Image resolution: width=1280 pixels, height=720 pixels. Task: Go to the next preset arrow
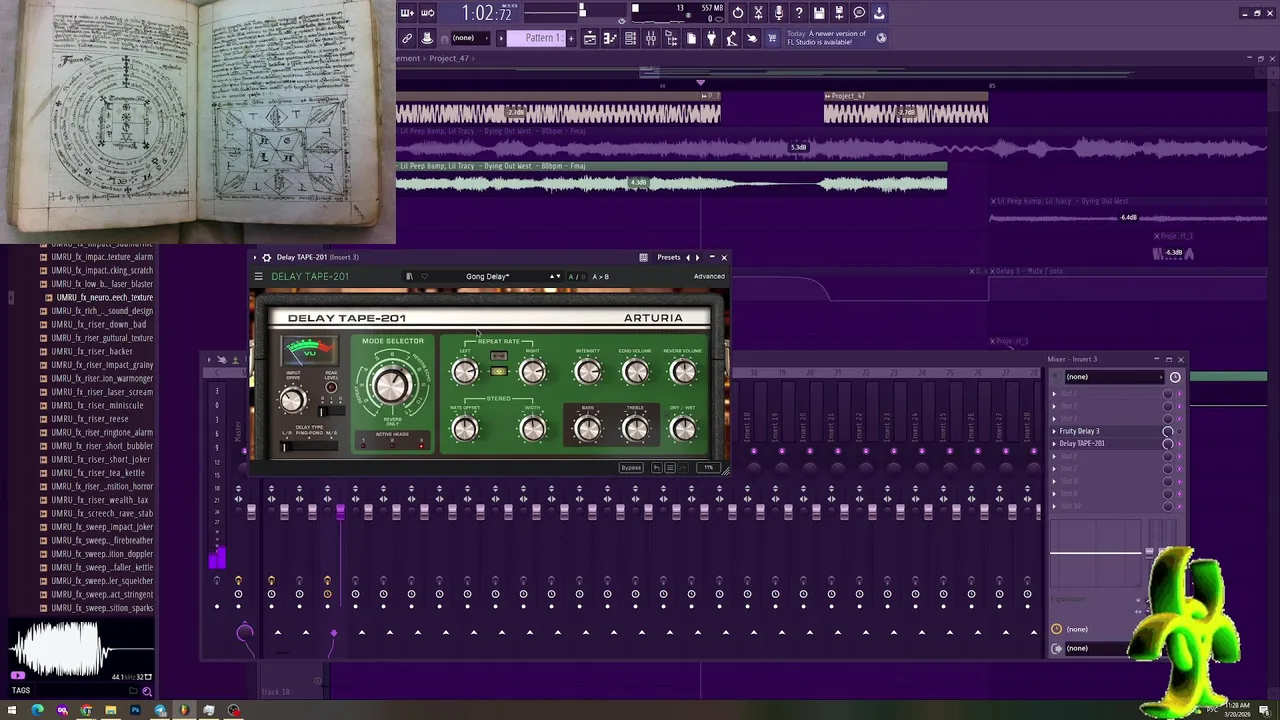coord(697,257)
